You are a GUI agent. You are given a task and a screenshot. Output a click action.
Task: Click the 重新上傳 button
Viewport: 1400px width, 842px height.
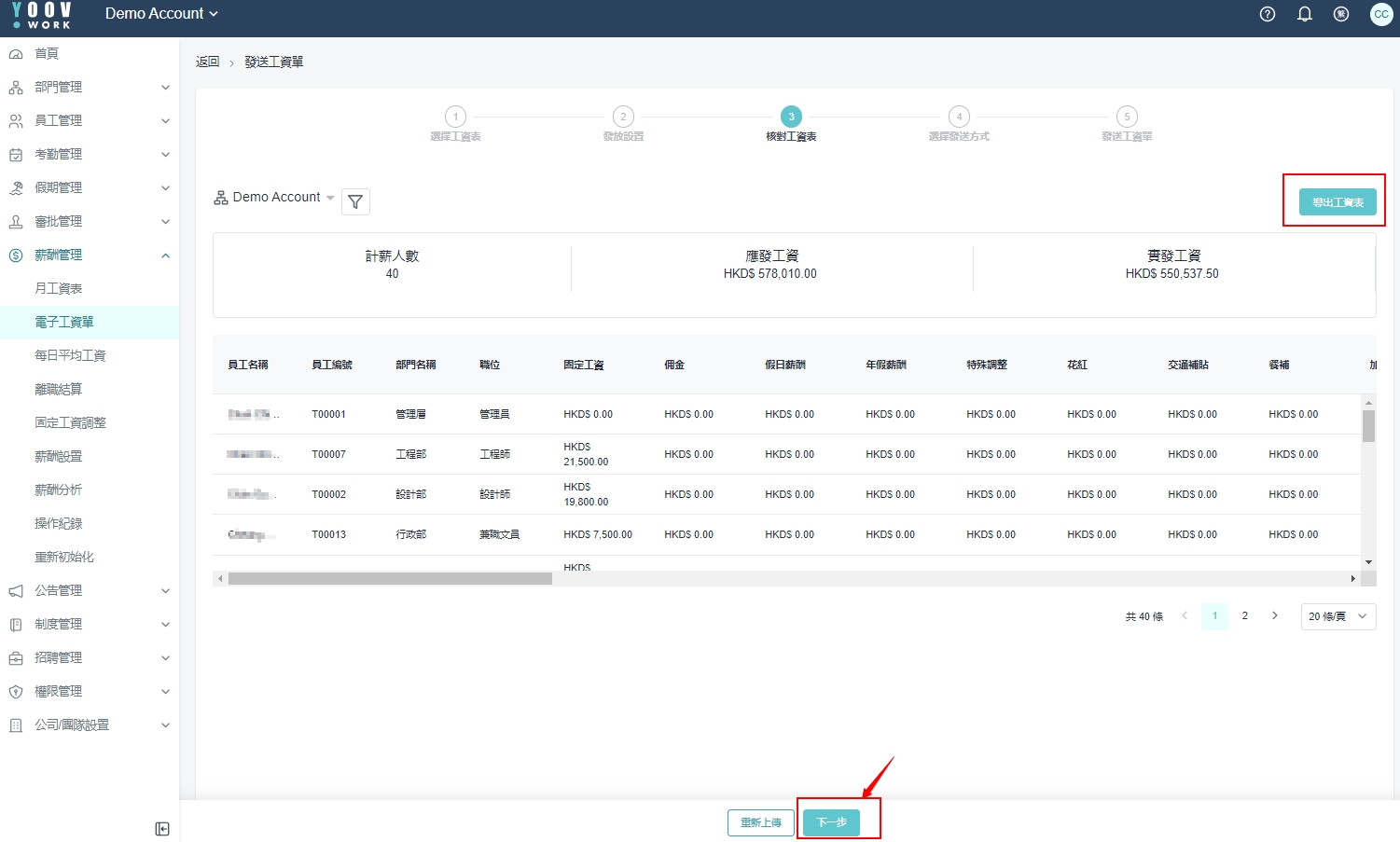[x=760, y=822]
